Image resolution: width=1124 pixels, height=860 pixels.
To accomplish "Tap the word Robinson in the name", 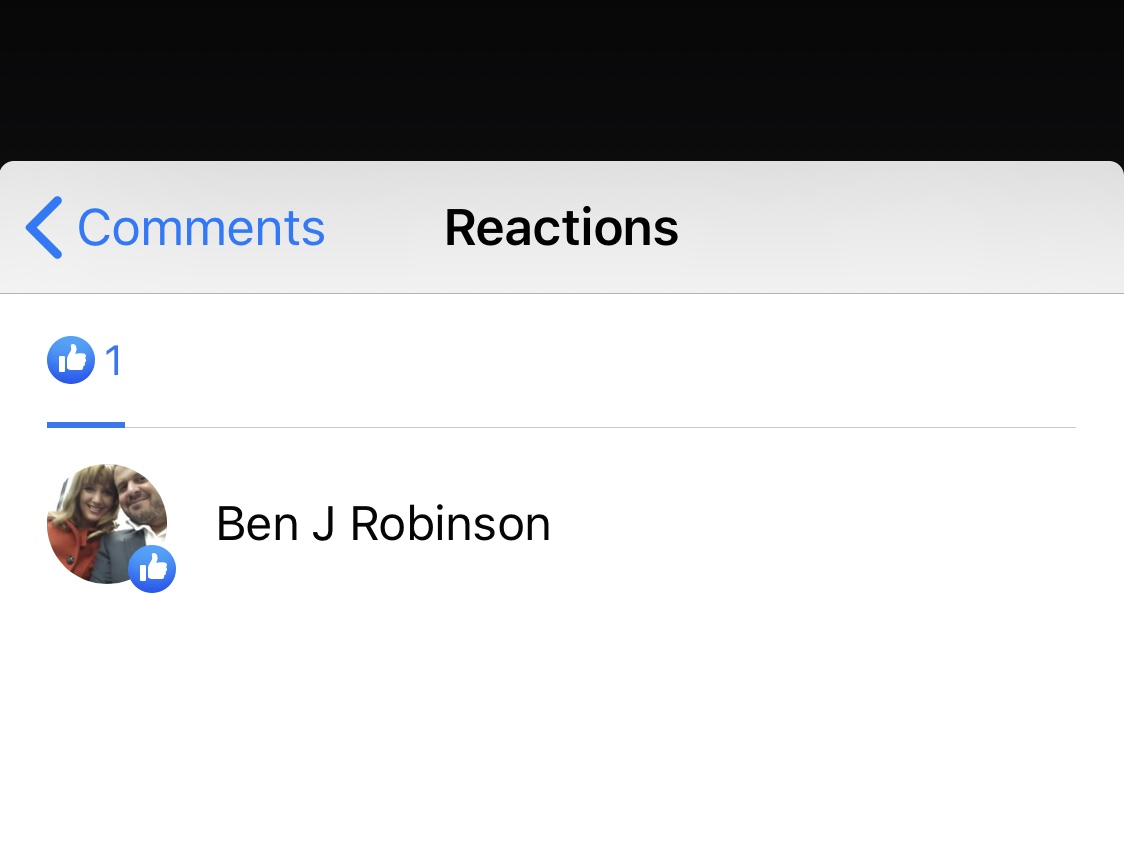I will click(x=450, y=524).
